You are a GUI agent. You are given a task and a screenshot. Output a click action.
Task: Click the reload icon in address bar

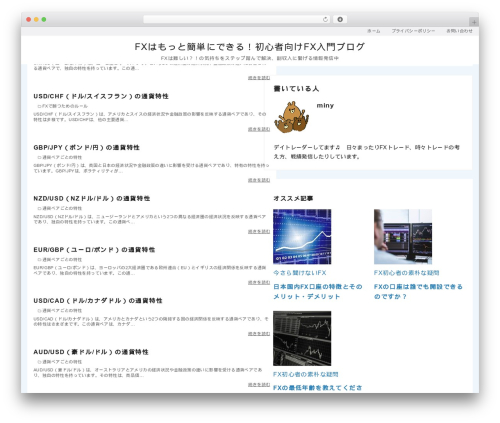(325, 20)
